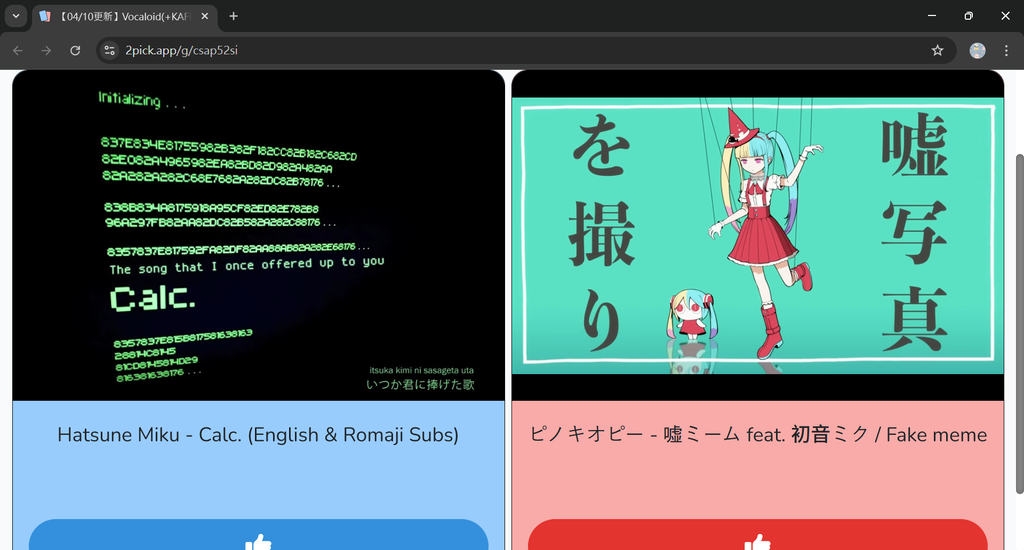This screenshot has height=550, width=1024.
Task: Minimize the browser window
Action: click(x=932, y=16)
